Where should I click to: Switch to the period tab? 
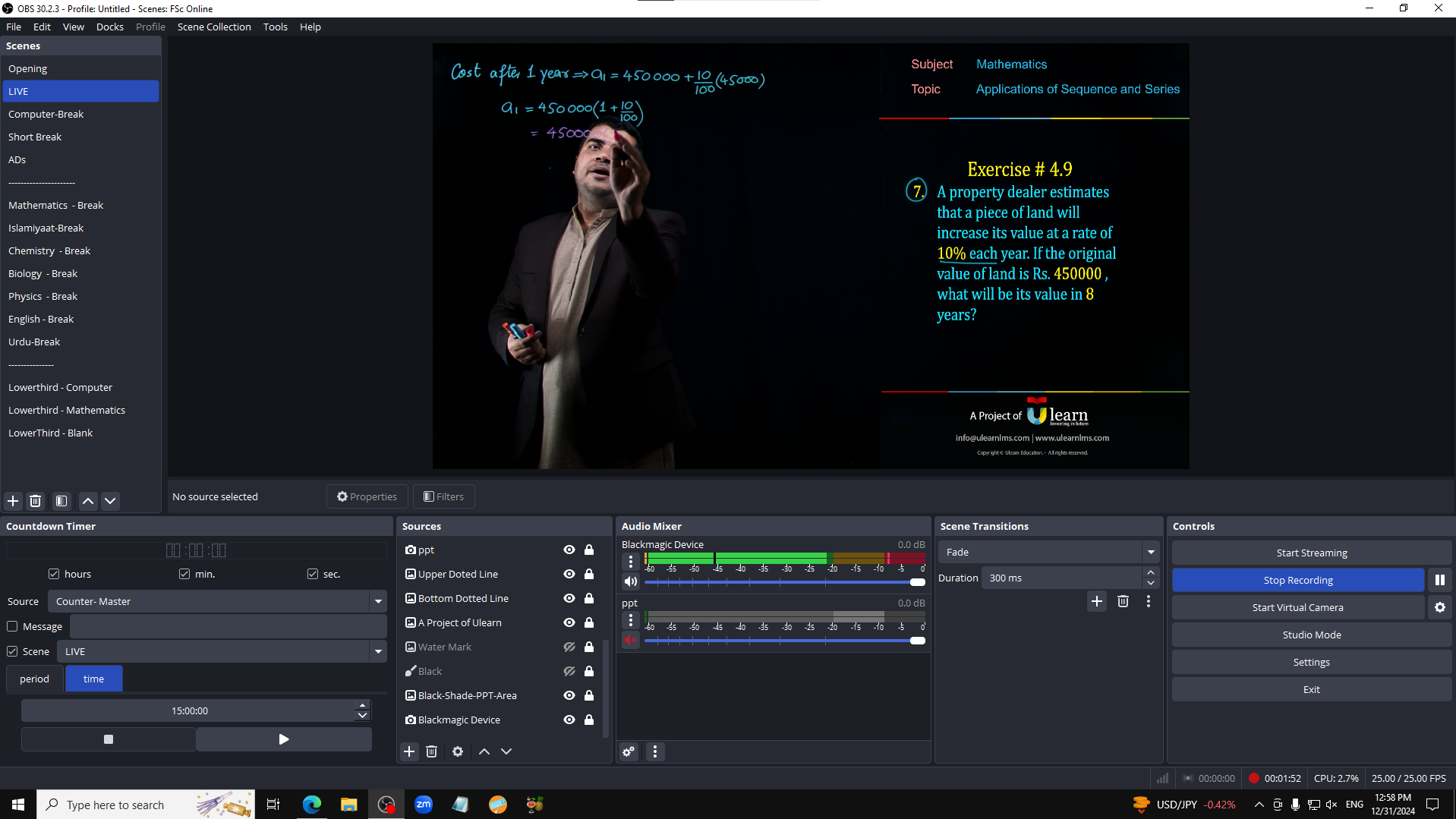(34, 679)
